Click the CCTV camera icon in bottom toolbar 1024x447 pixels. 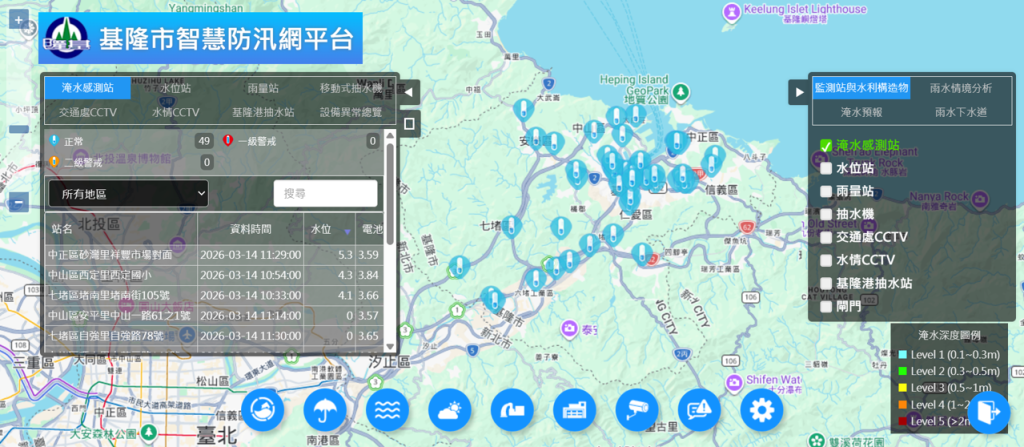click(x=636, y=410)
